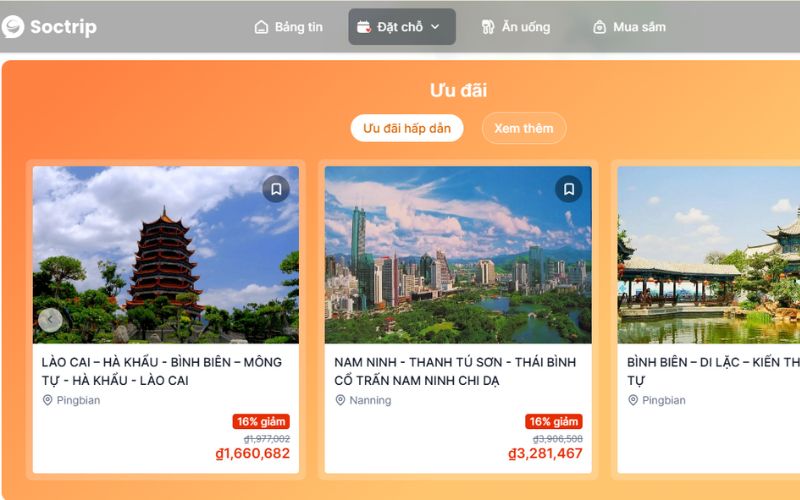The height and width of the screenshot is (500, 800).
Task: Click the Nanning city skyline thumbnail
Action: coord(458,255)
